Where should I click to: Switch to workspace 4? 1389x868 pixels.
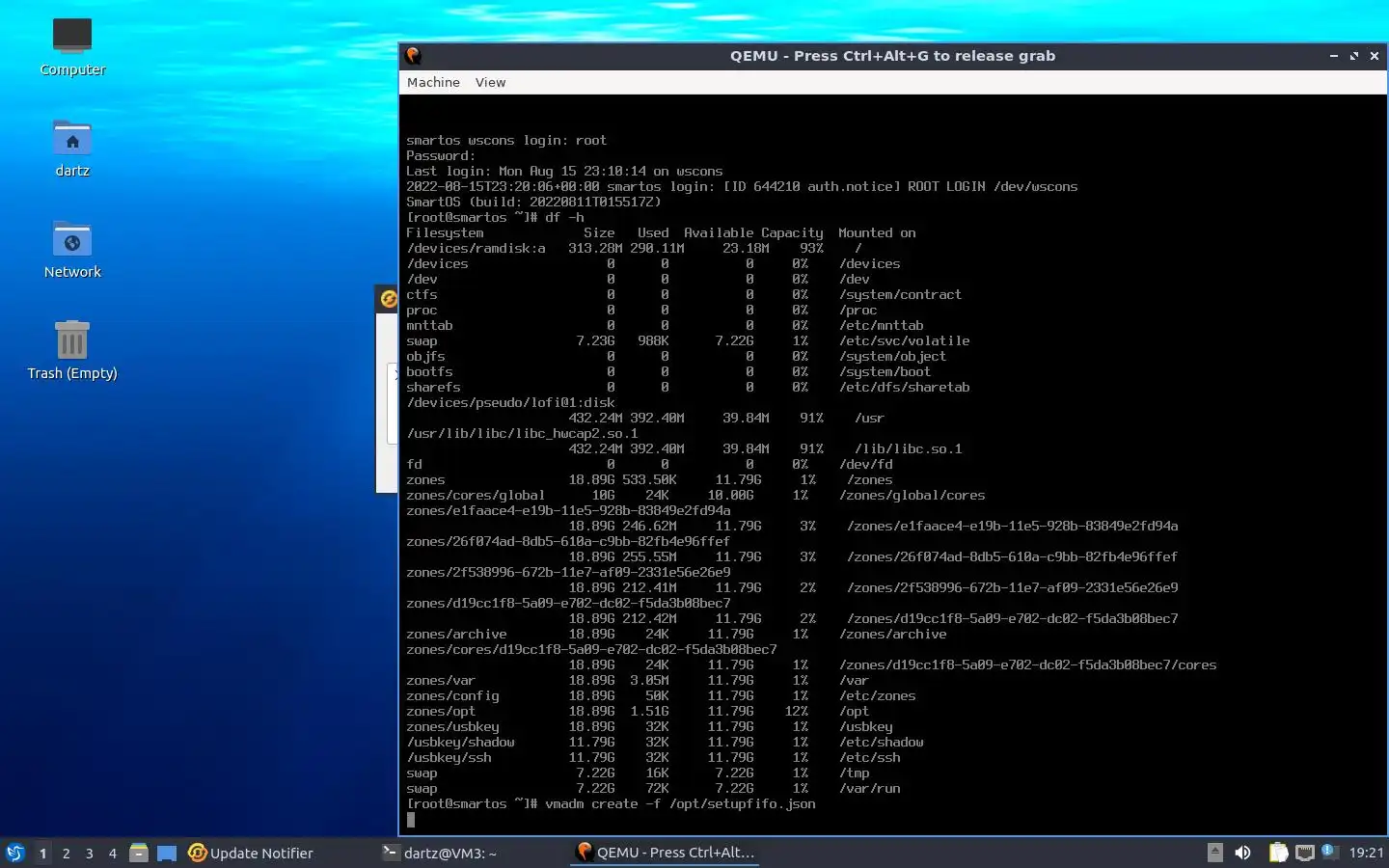[113, 853]
